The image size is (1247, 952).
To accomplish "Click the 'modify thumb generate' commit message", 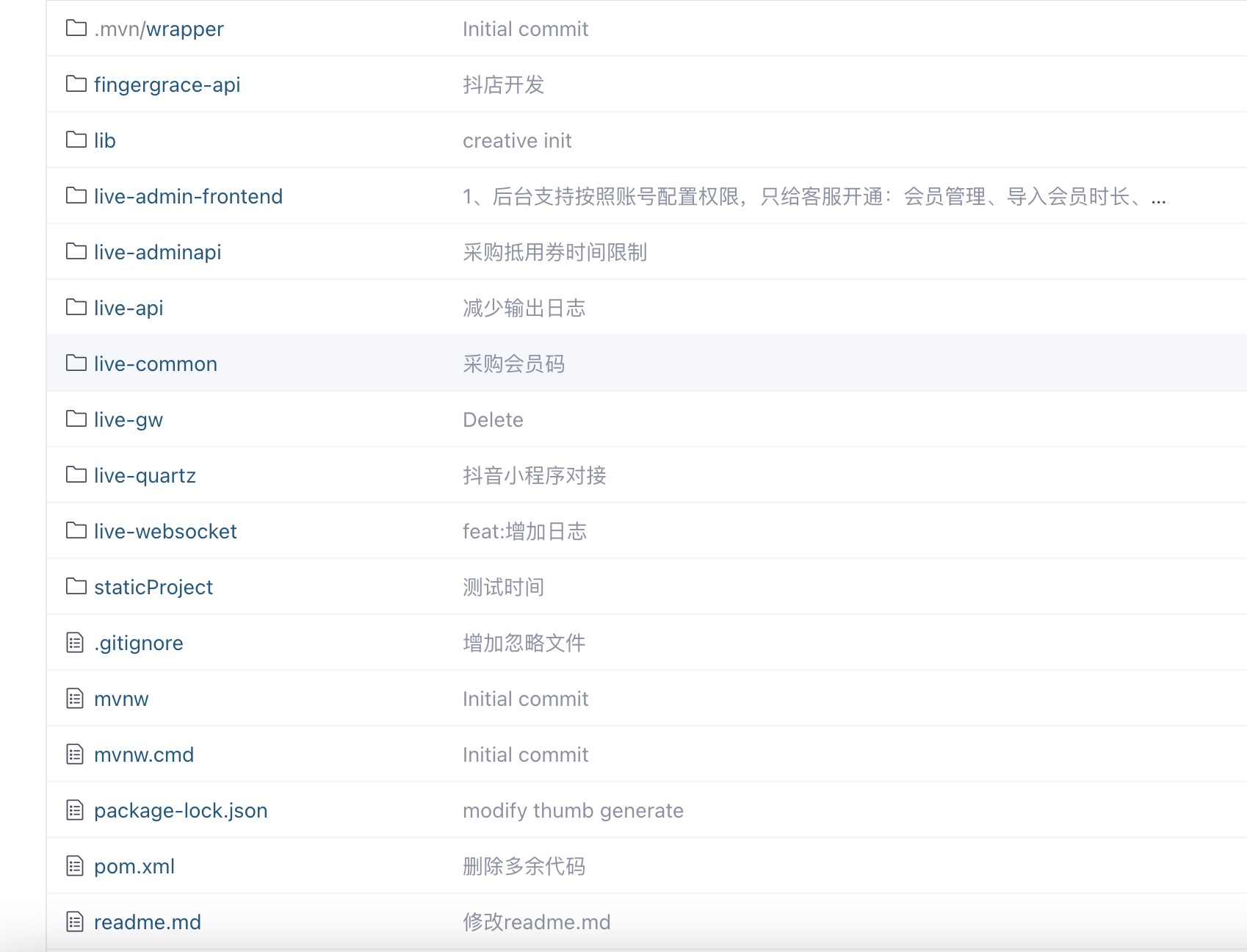I will [573, 811].
